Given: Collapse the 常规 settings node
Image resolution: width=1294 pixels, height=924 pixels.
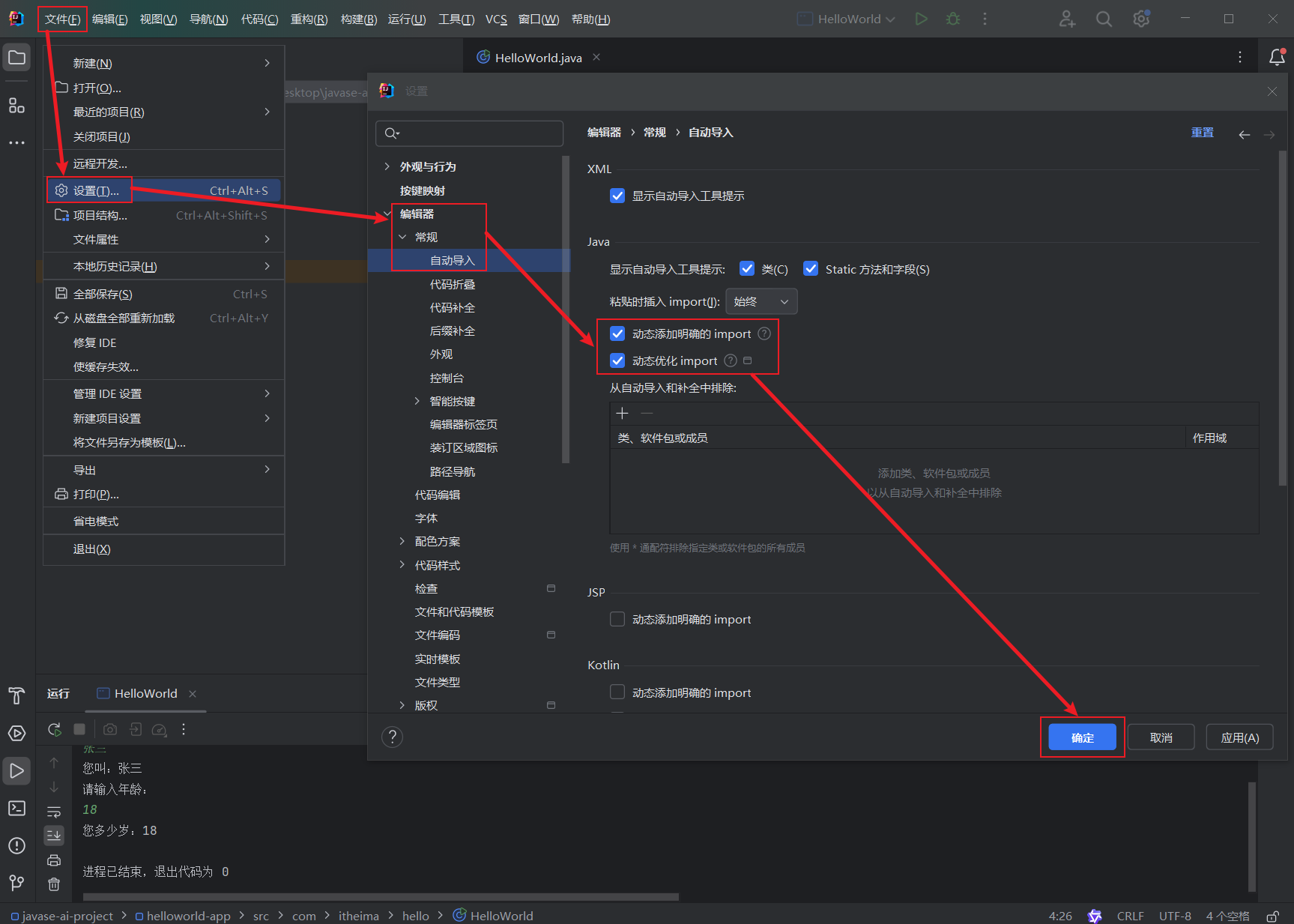Looking at the screenshot, I should pyautogui.click(x=402, y=237).
